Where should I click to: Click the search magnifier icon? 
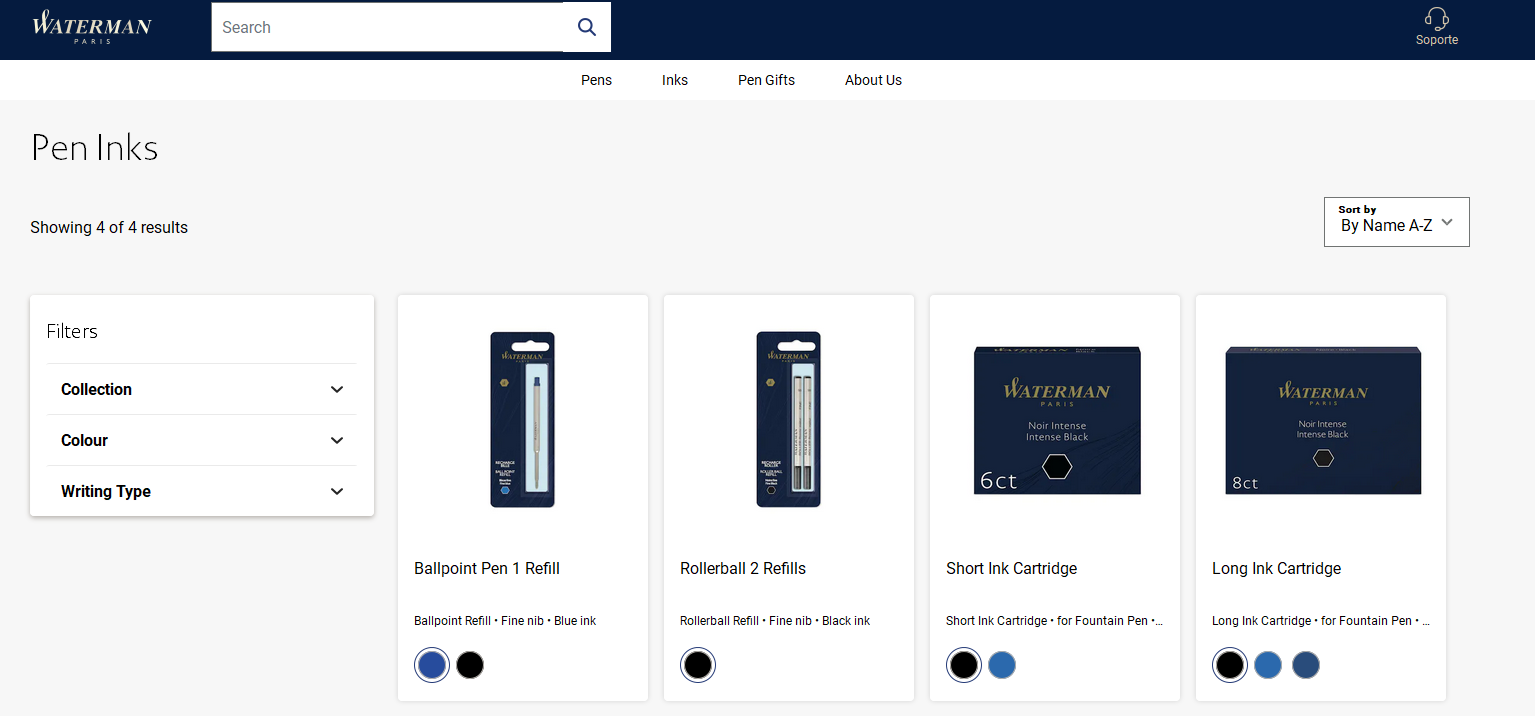[587, 27]
